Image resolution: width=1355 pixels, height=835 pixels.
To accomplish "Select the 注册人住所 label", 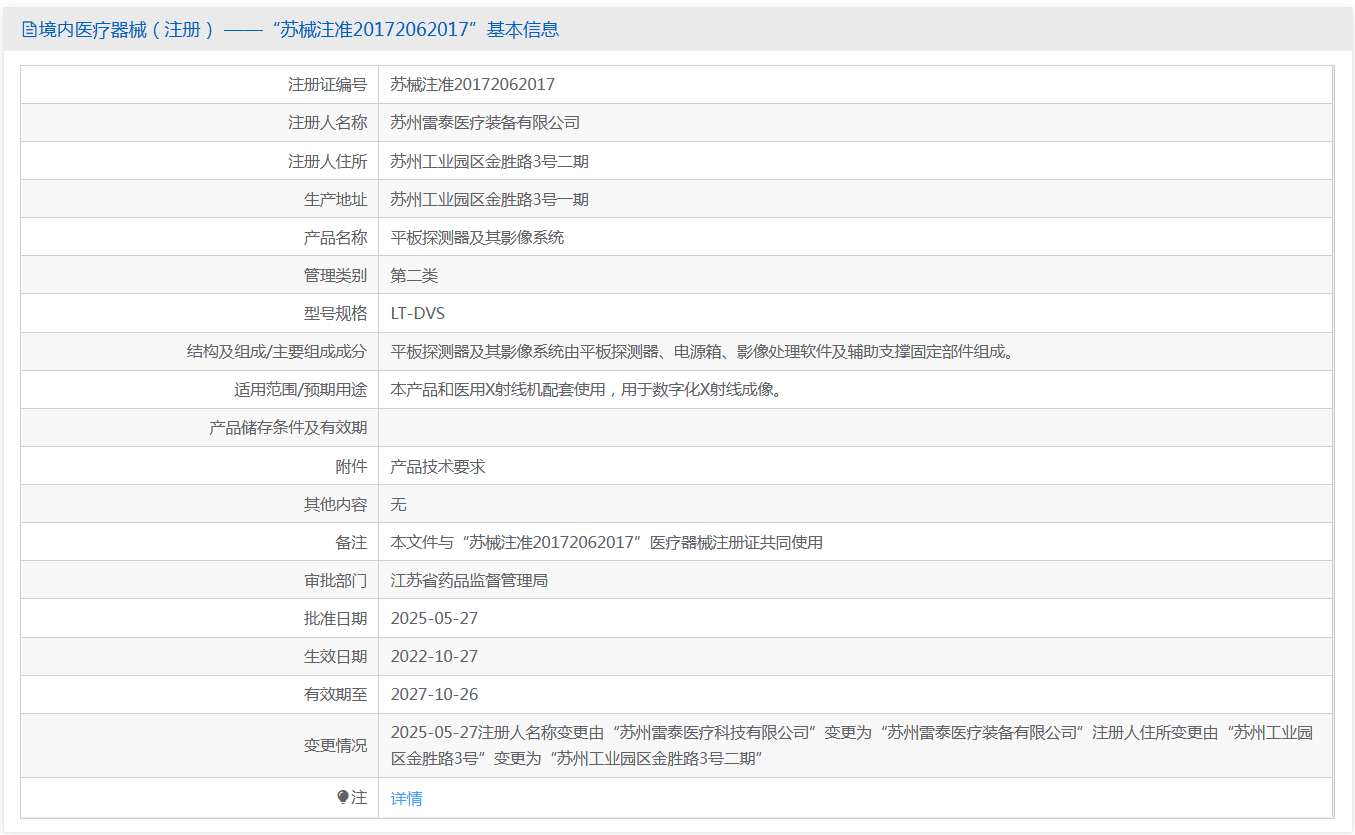I will (328, 161).
